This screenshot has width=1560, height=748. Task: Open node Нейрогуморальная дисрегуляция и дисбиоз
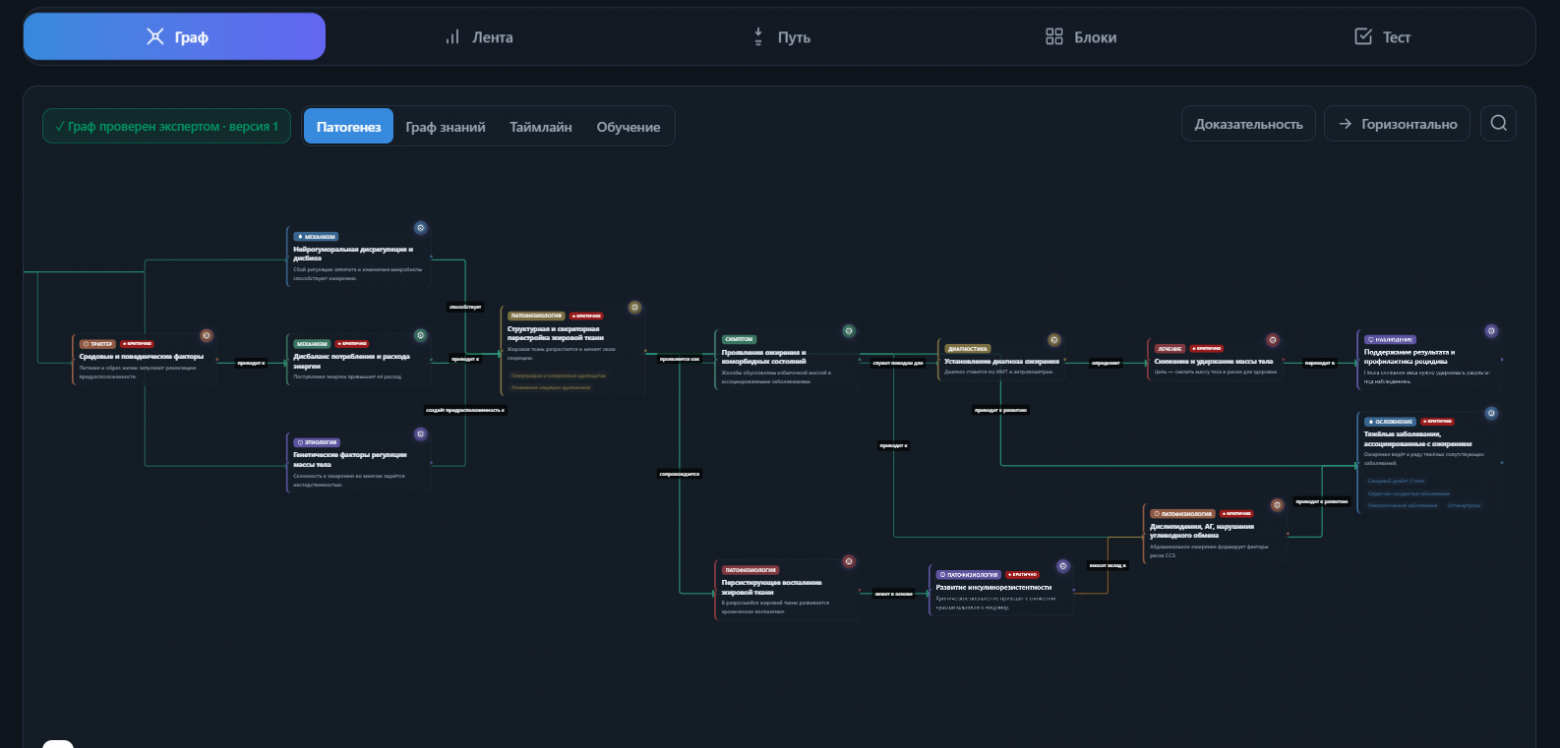359,257
